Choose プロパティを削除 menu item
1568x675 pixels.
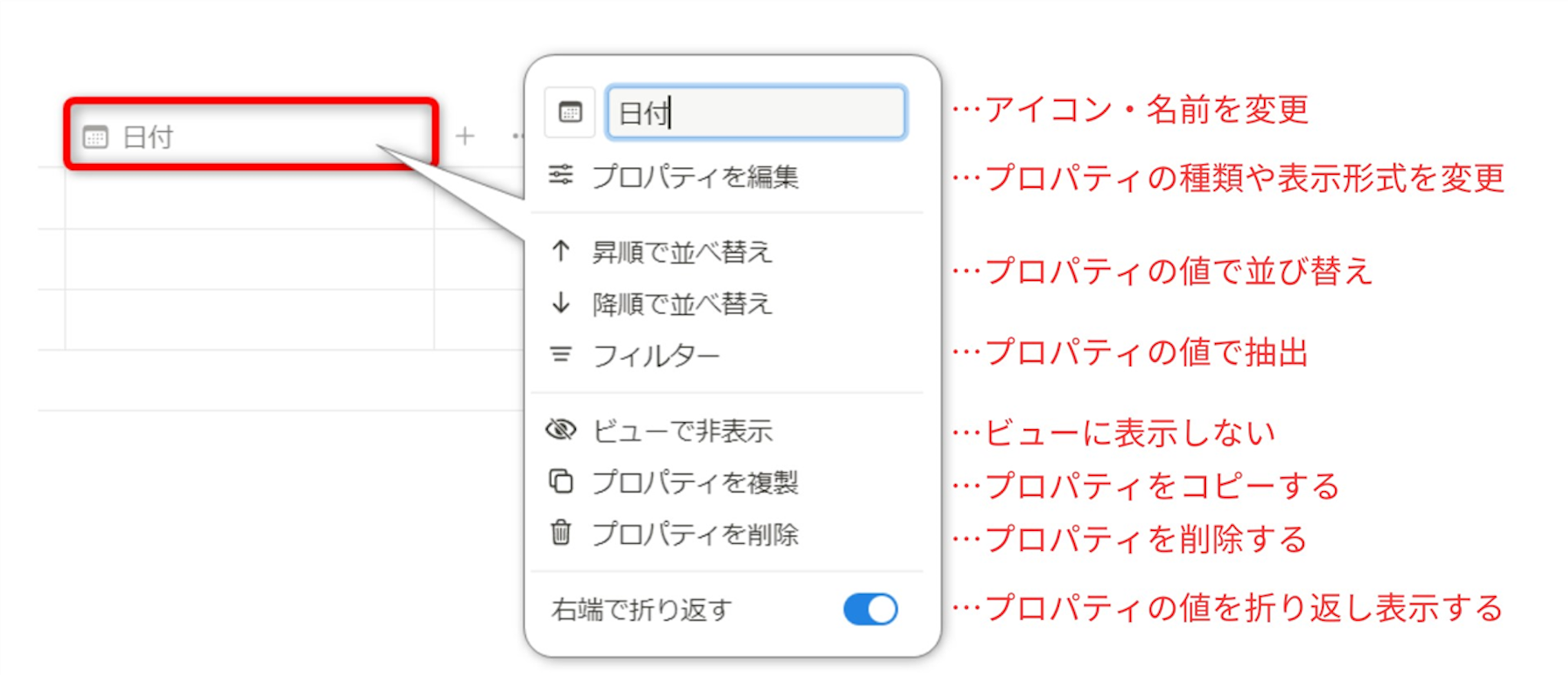(695, 534)
